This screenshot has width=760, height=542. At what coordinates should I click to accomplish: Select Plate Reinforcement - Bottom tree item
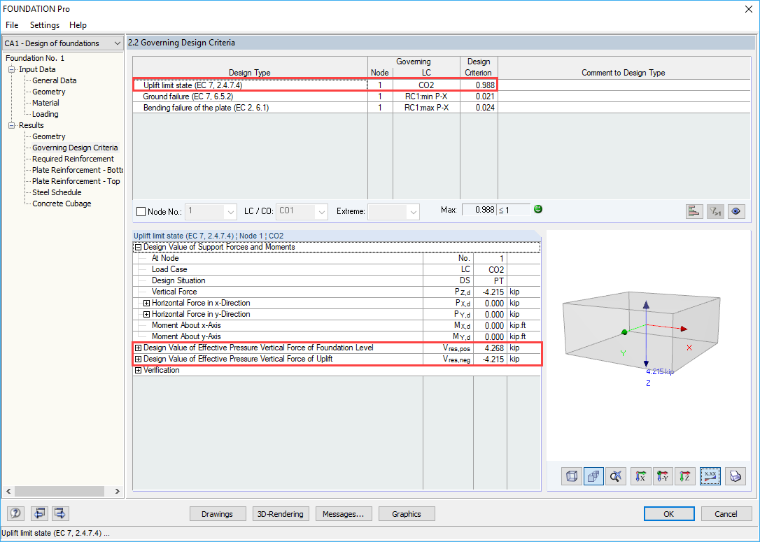(x=77, y=170)
